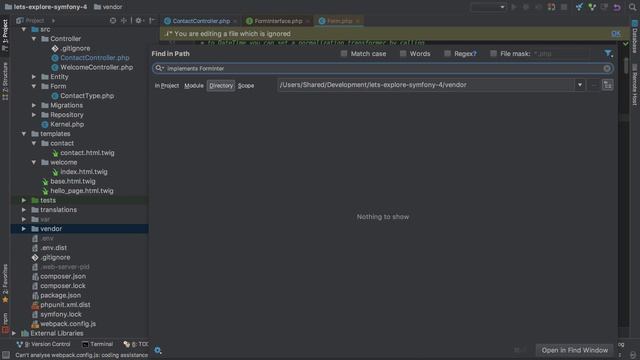Select the Module scope option

[194, 86]
